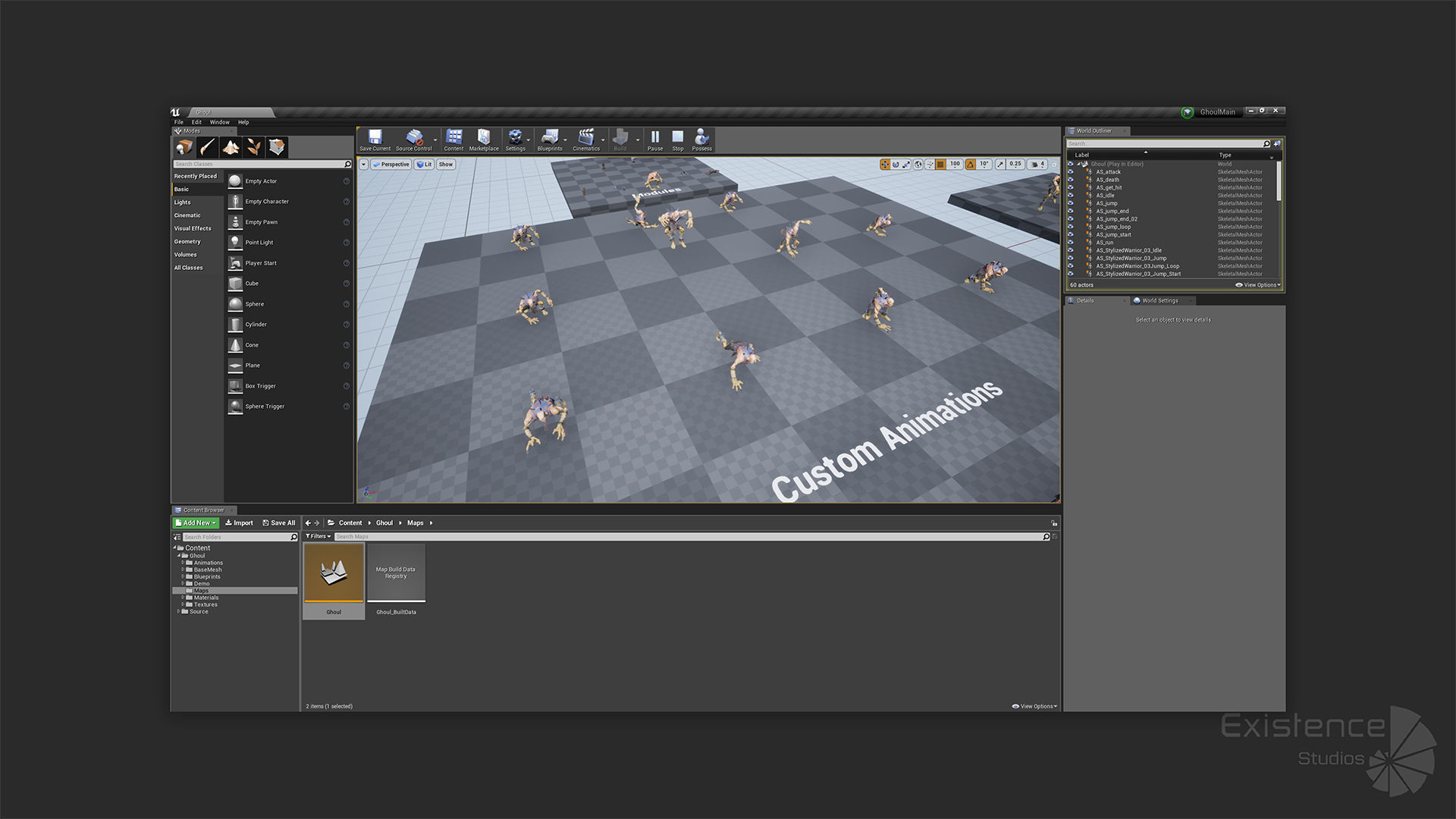
Task: Select the Visual Effects category
Action: click(193, 228)
